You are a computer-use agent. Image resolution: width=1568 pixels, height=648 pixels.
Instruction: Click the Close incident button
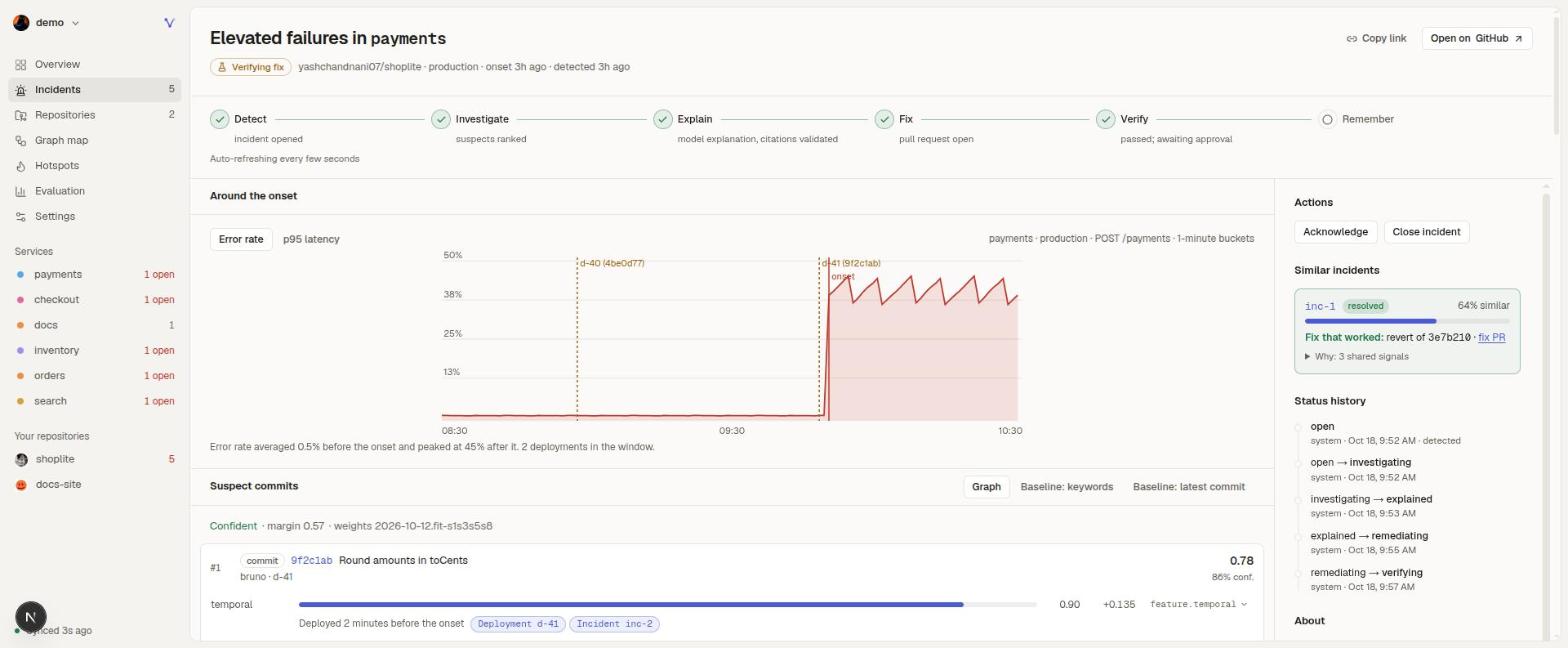coord(1426,232)
